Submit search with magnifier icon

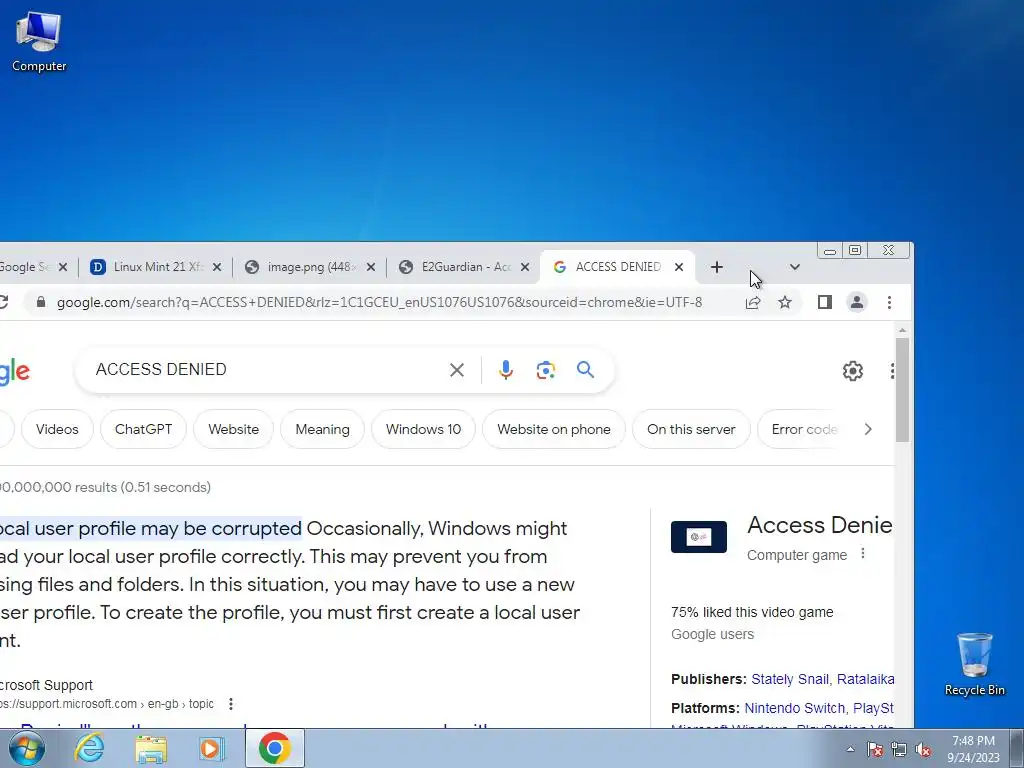585,370
